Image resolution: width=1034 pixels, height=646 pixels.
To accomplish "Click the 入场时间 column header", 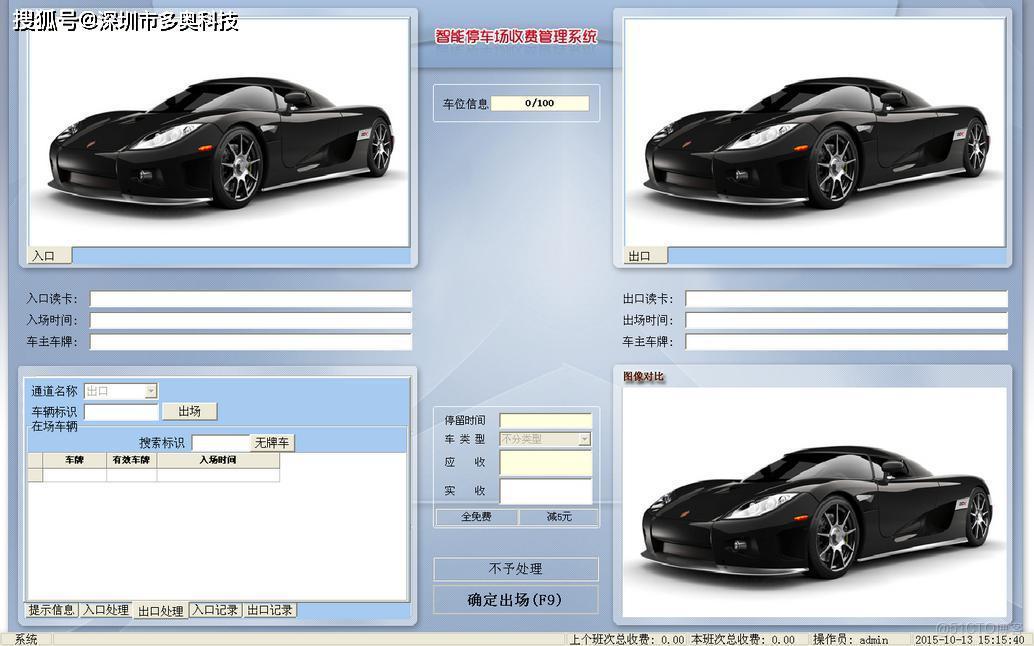I will tap(217, 460).
